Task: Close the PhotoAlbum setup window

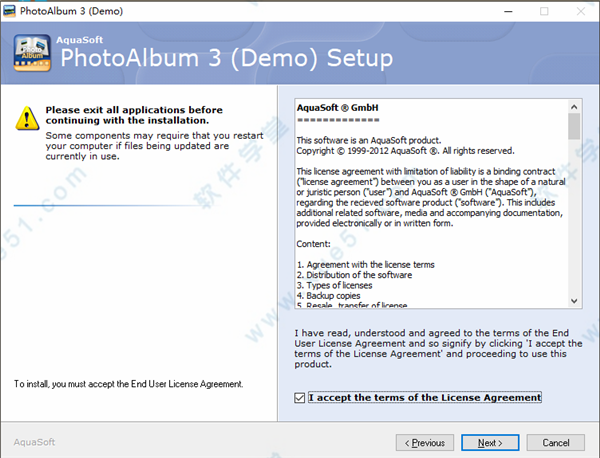Action: point(580,11)
